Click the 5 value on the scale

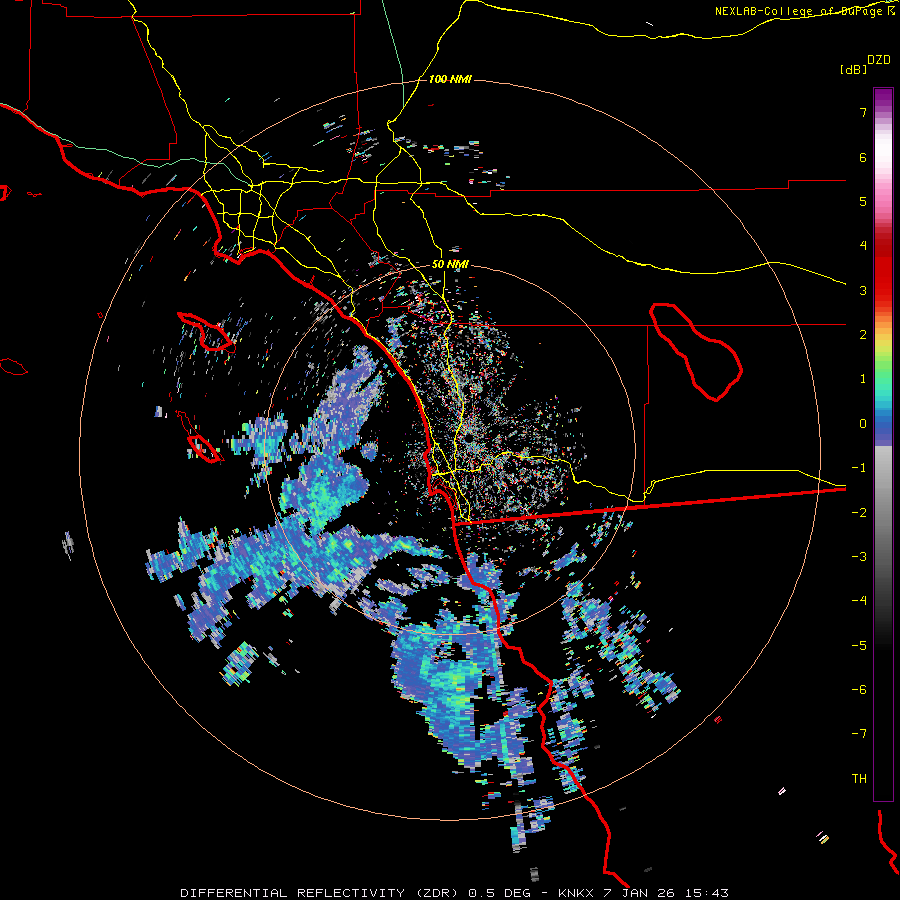[x=863, y=201]
